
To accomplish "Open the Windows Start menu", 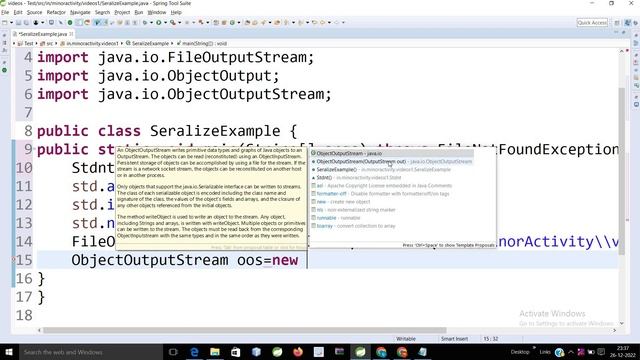I will coord(8,352).
